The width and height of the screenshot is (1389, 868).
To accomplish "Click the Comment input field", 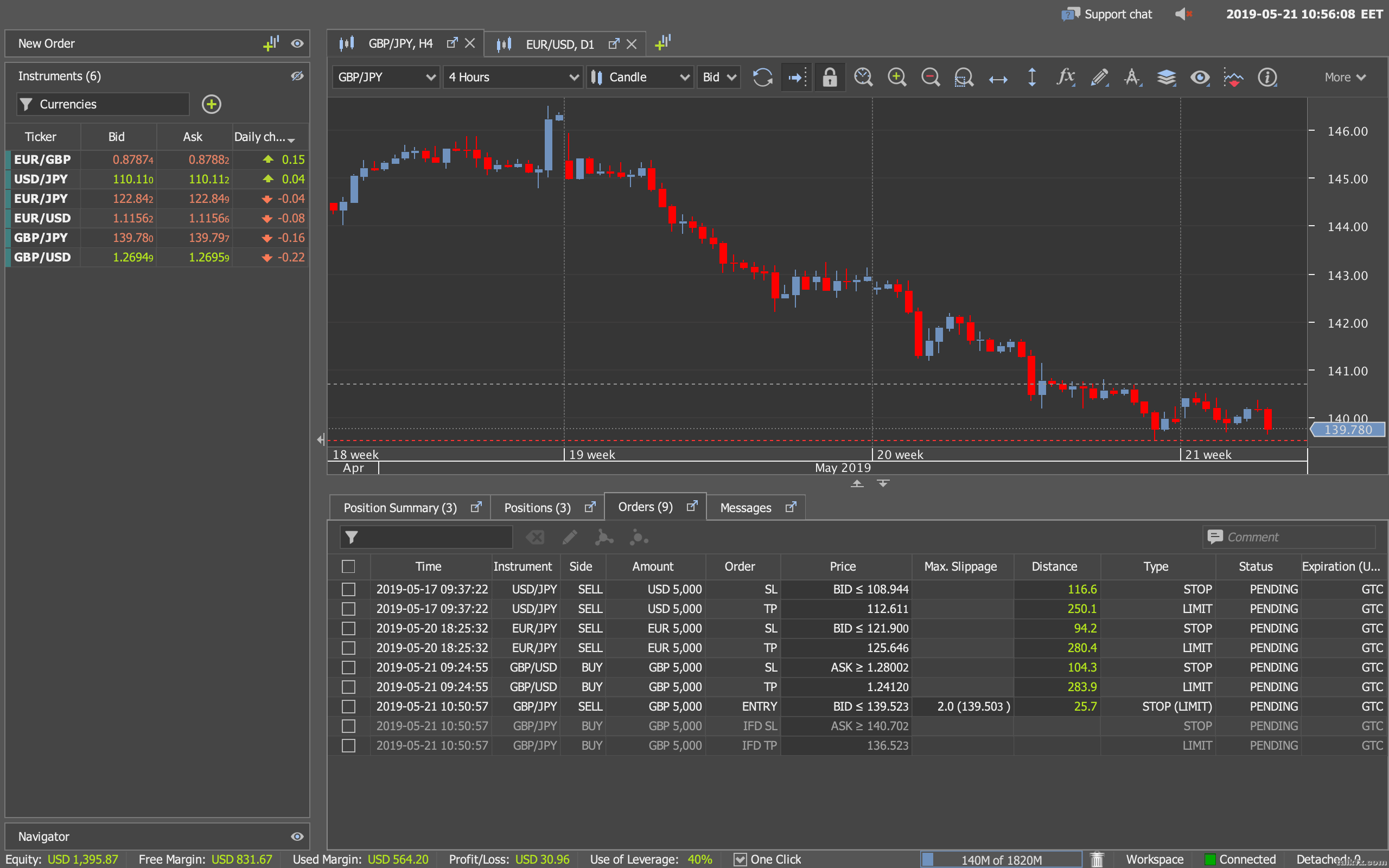I will (1289, 537).
